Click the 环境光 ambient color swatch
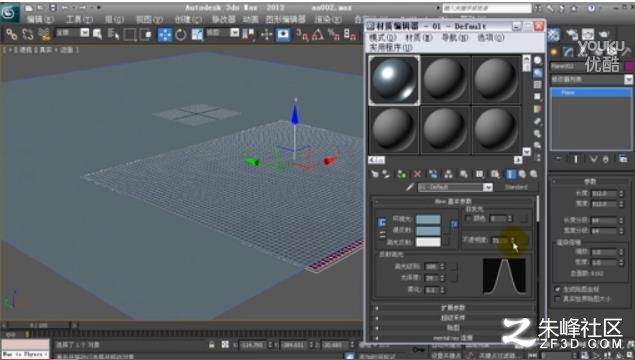The width and height of the screenshot is (635, 360). [428, 219]
